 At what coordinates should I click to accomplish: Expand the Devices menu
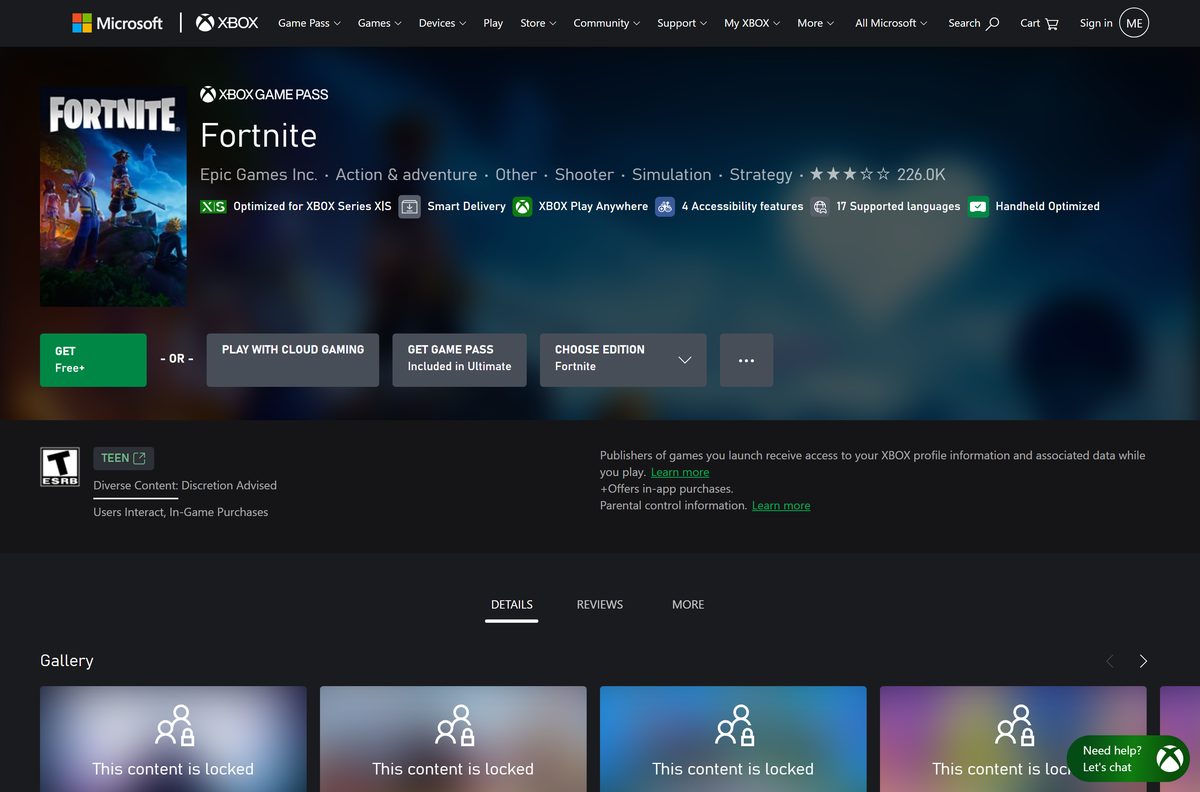(442, 23)
